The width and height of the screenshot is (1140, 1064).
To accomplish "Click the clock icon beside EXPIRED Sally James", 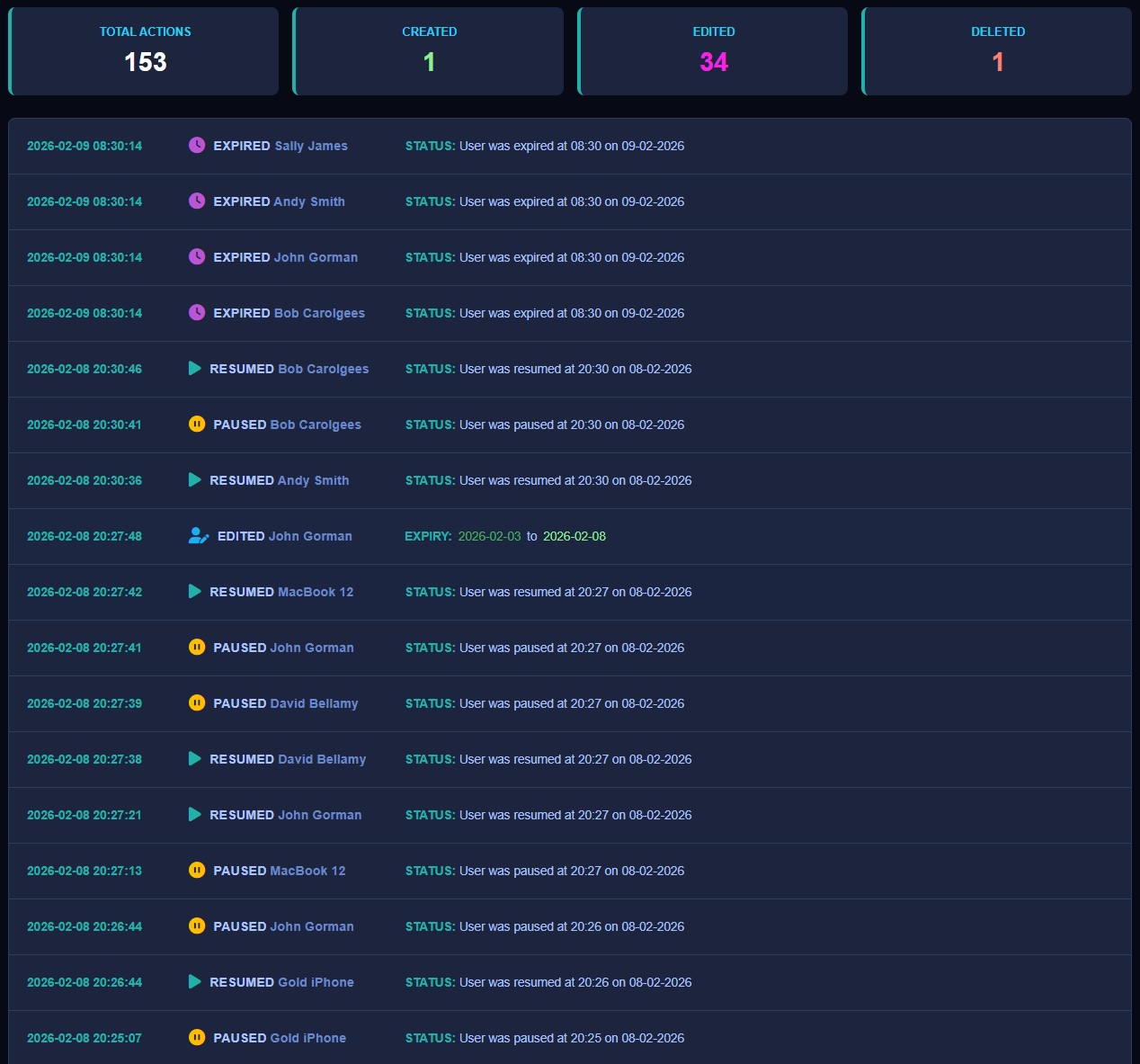I will click(196, 145).
